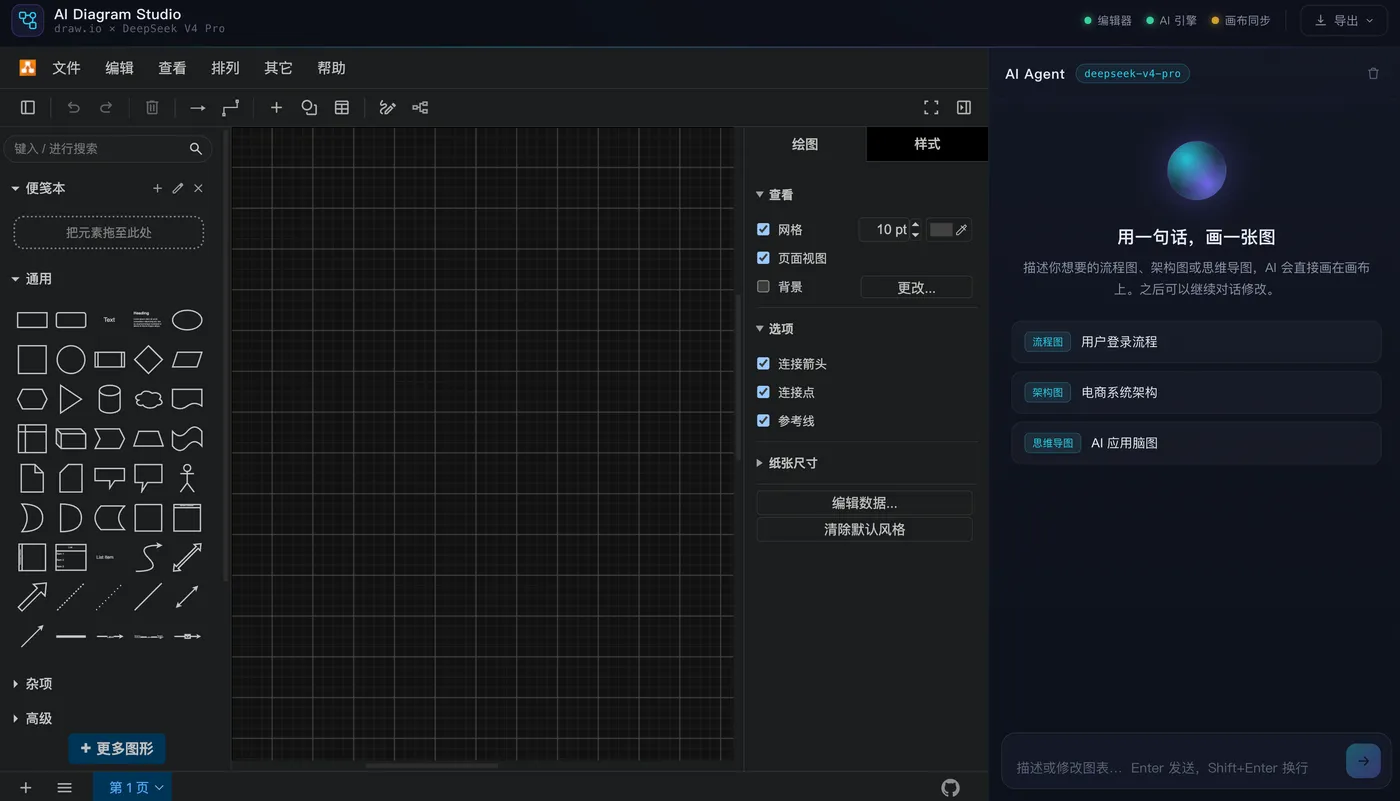Click the fullscreen icon
The height and width of the screenshot is (801, 1400).
coord(931,107)
